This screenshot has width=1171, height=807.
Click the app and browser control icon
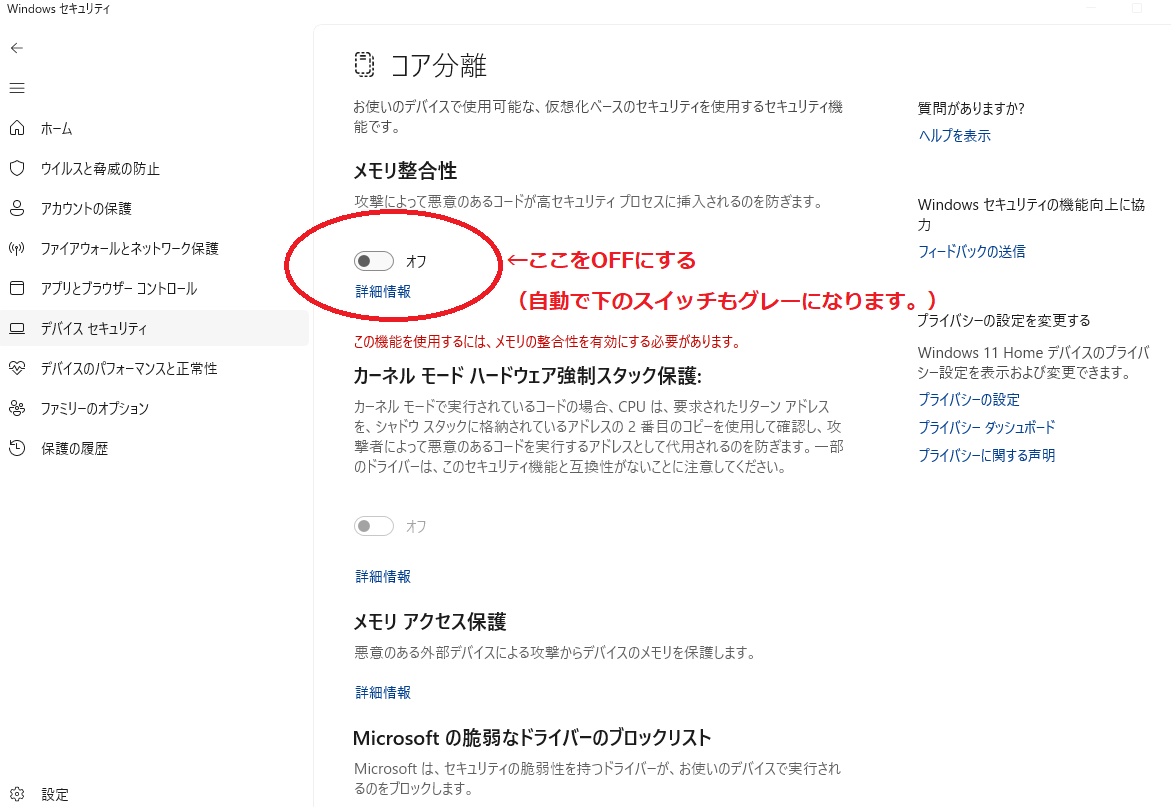coord(17,288)
